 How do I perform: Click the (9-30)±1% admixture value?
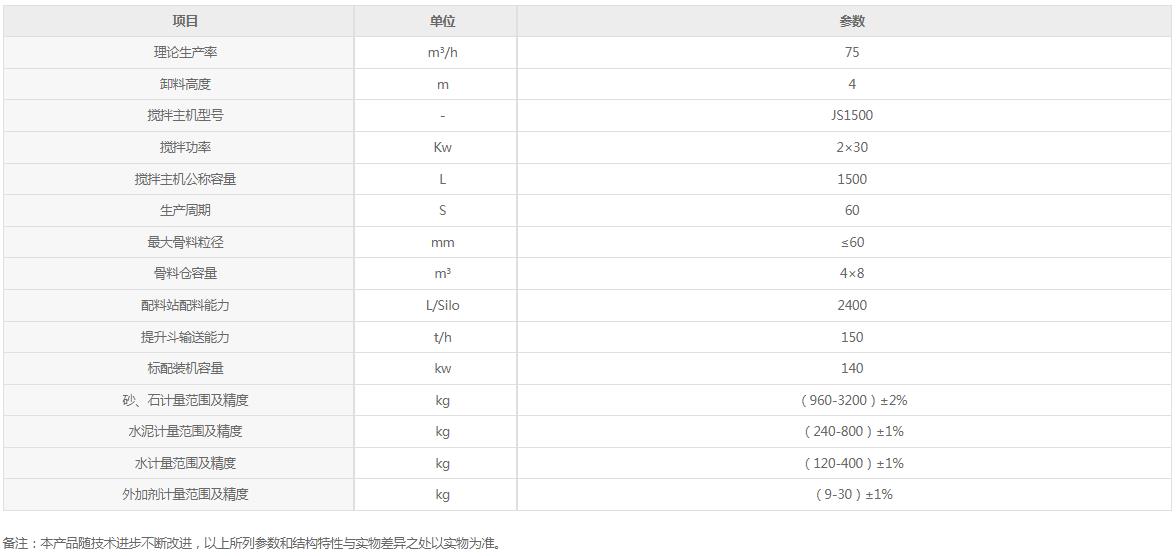pyautogui.click(x=852, y=494)
